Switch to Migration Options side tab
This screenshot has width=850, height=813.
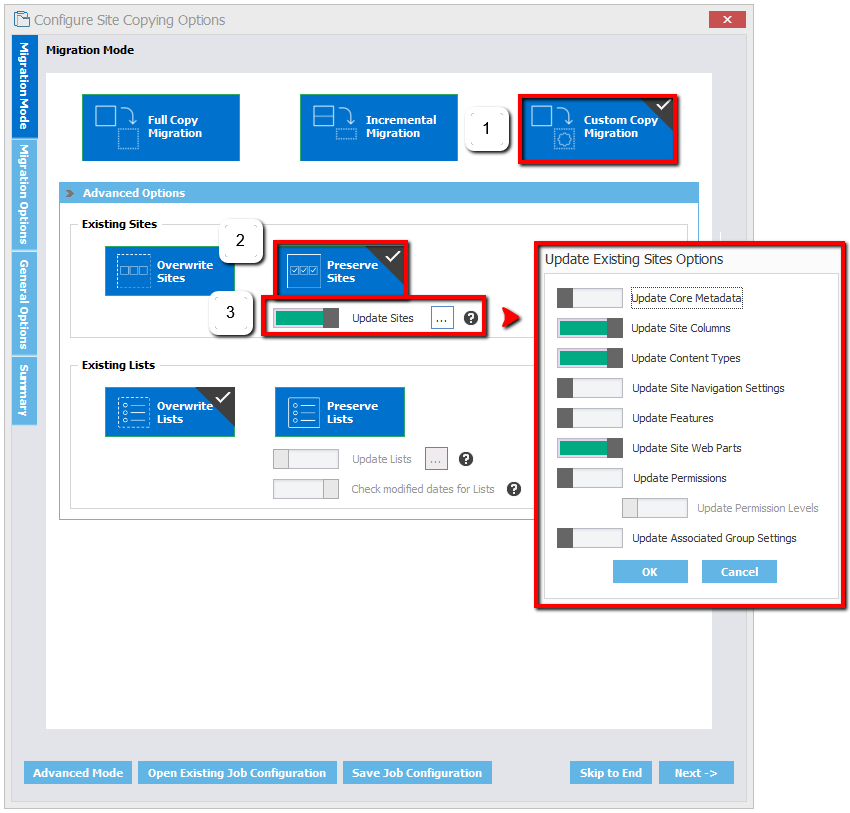click(x=24, y=195)
